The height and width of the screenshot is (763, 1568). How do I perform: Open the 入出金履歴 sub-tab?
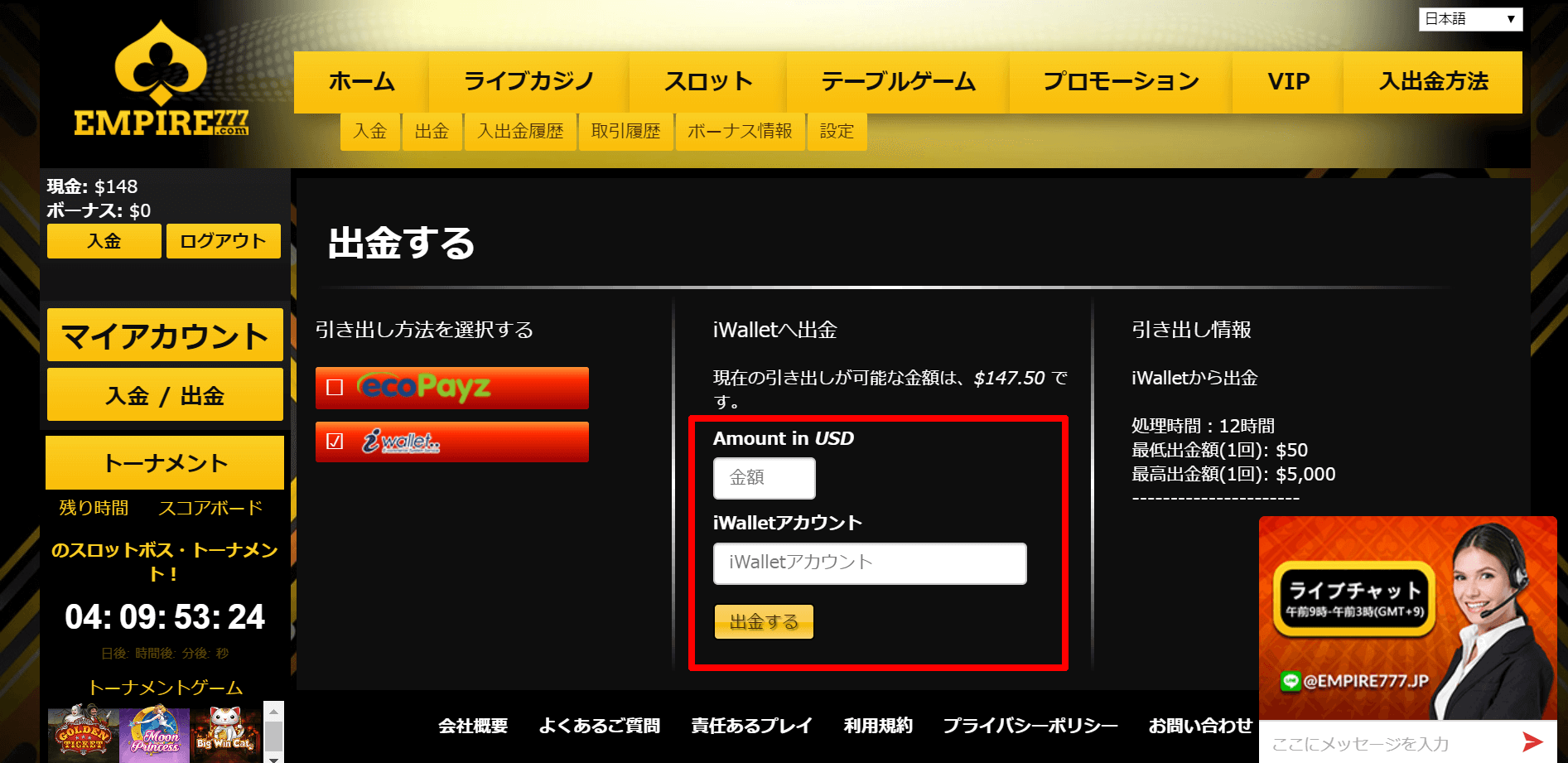520,132
